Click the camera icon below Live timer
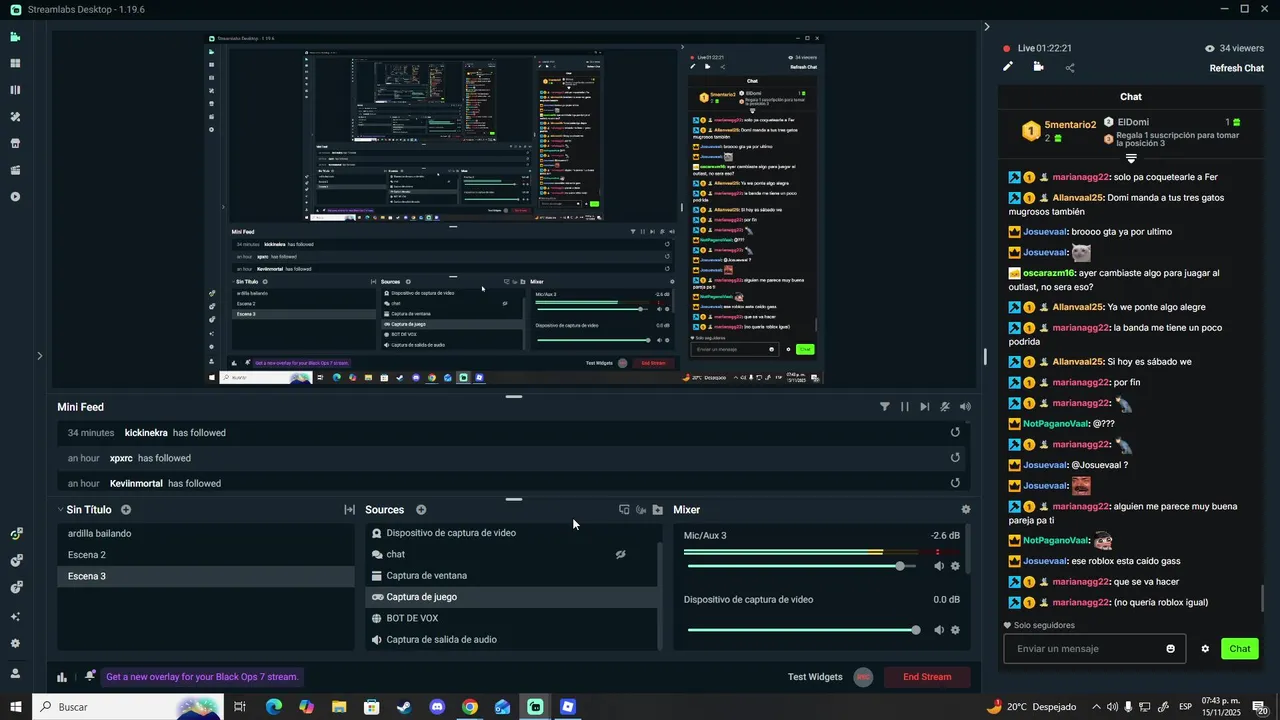Screen dimensions: 1280x720 pyautogui.click(x=1039, y=67)
